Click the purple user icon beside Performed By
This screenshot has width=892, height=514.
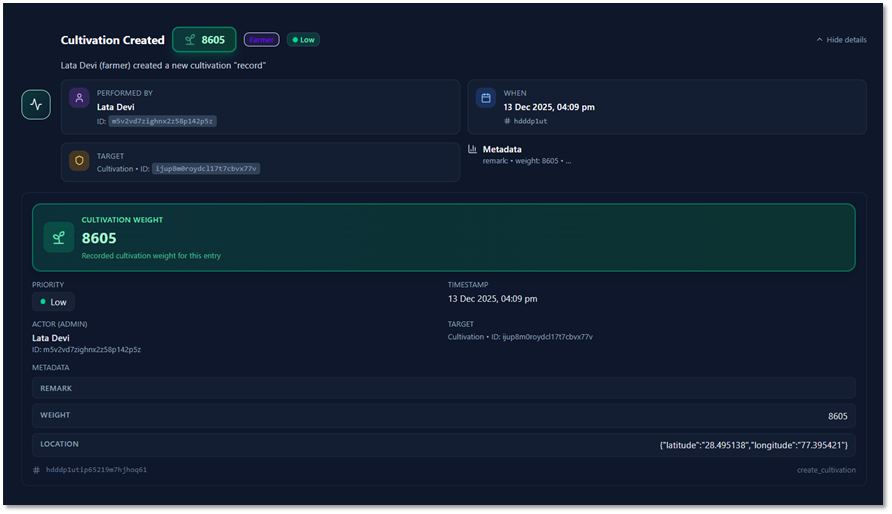[x=79, y=98]
